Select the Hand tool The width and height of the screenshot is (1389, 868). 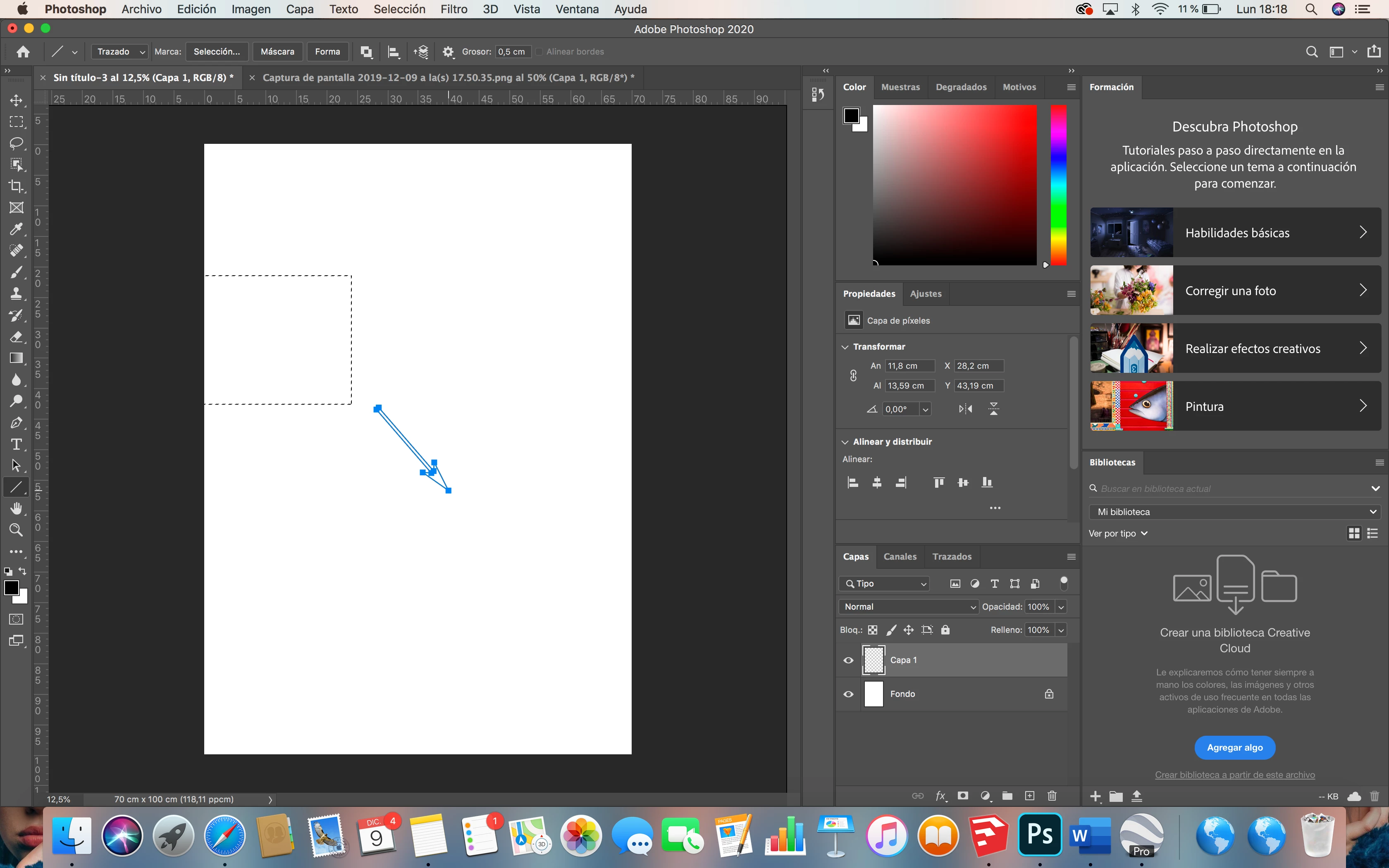click(16, 509)
